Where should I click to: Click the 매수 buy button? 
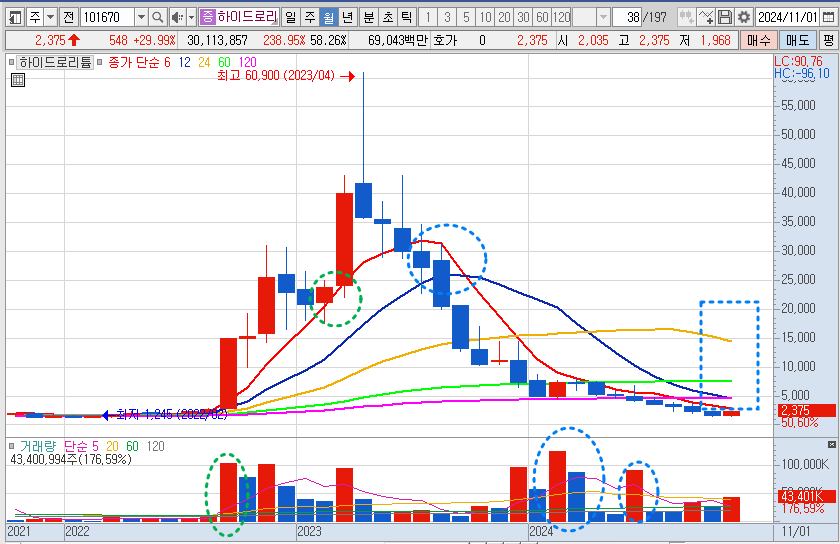[758, 40]
